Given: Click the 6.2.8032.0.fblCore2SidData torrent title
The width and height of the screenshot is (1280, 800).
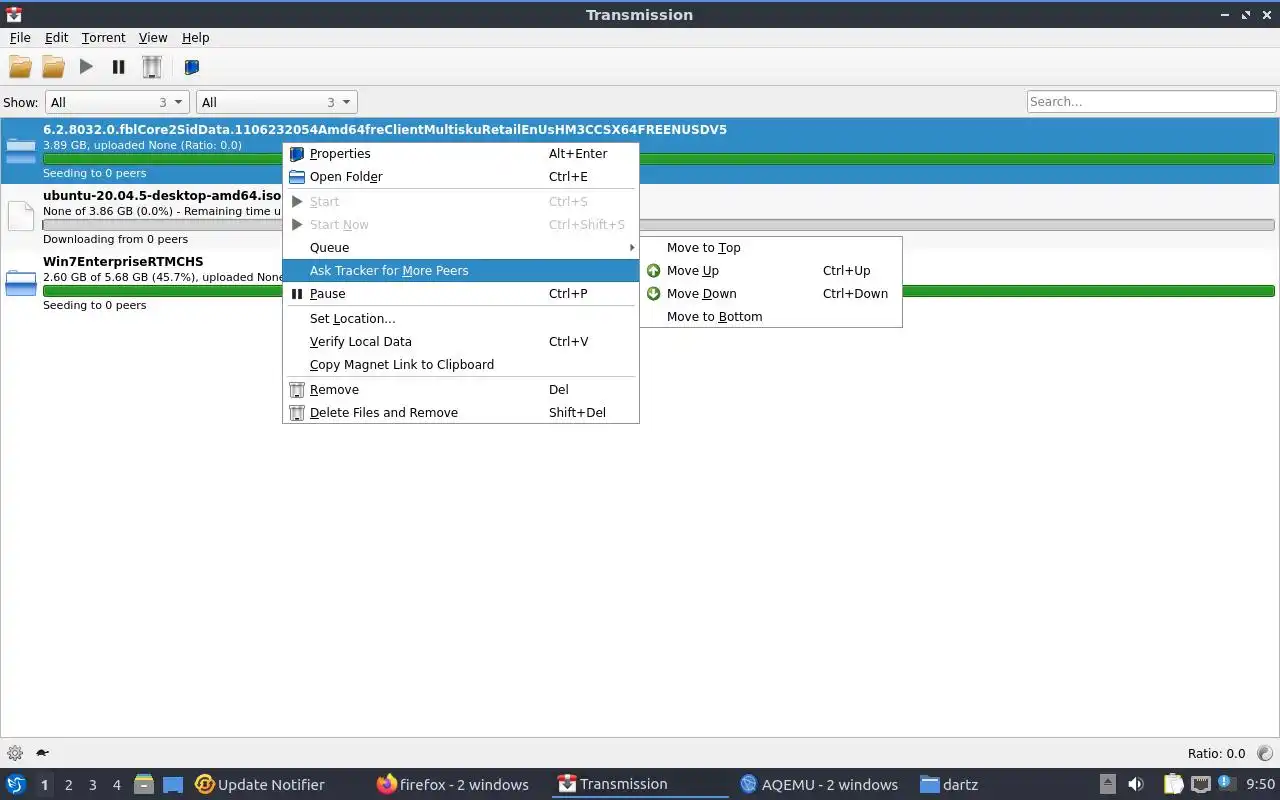Looking at the screenshot, I should pos(385,130).
